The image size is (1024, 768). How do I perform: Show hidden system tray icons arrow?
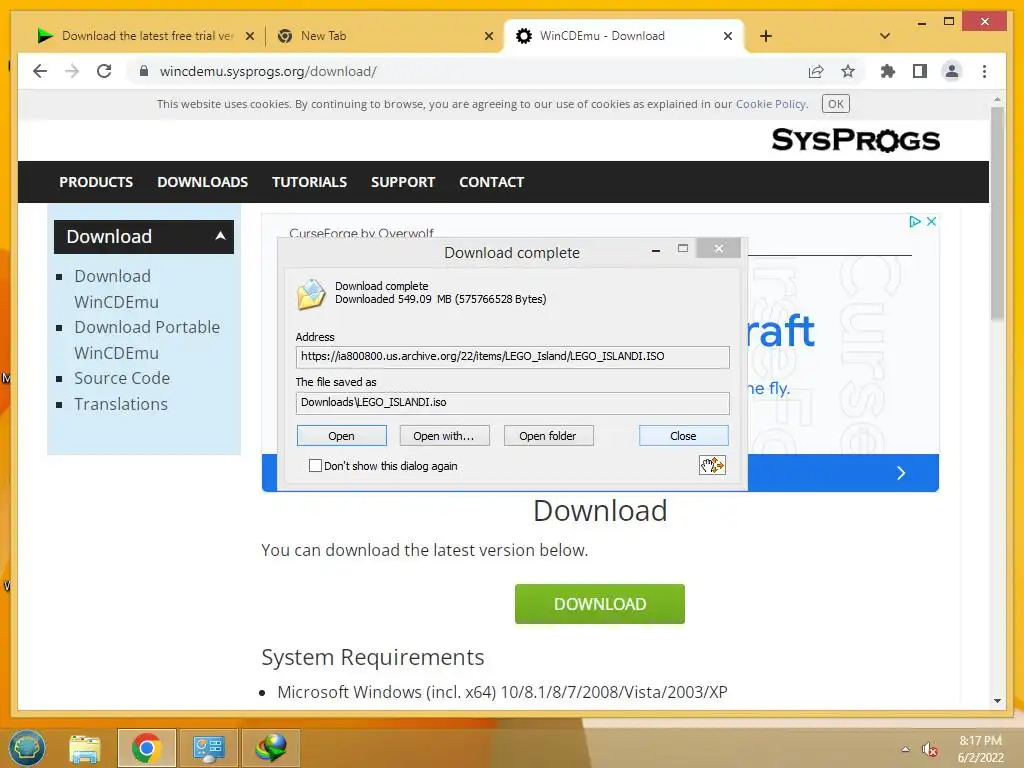click(905, 749)
